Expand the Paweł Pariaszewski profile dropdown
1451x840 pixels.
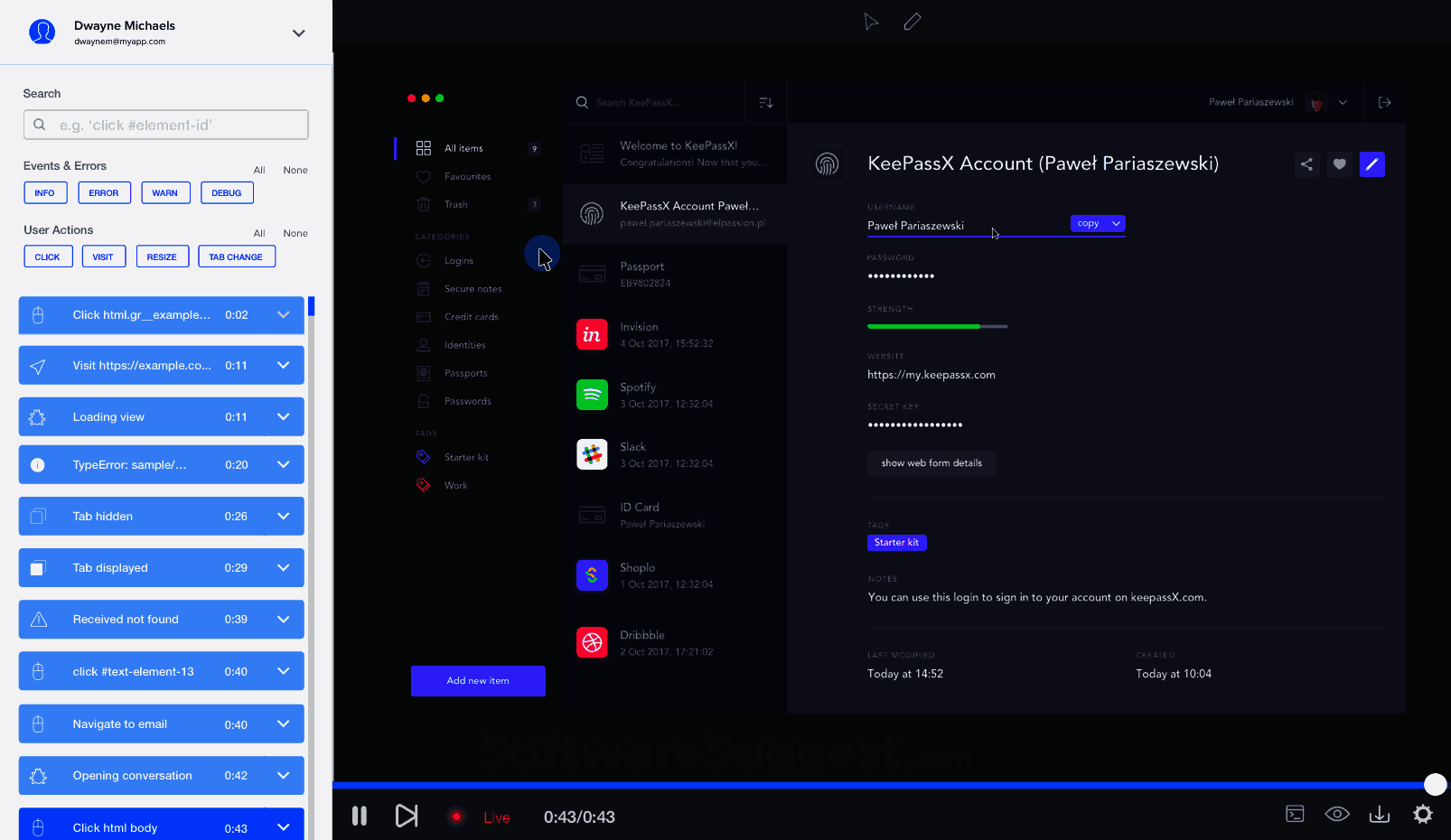tap(1343, 102)
